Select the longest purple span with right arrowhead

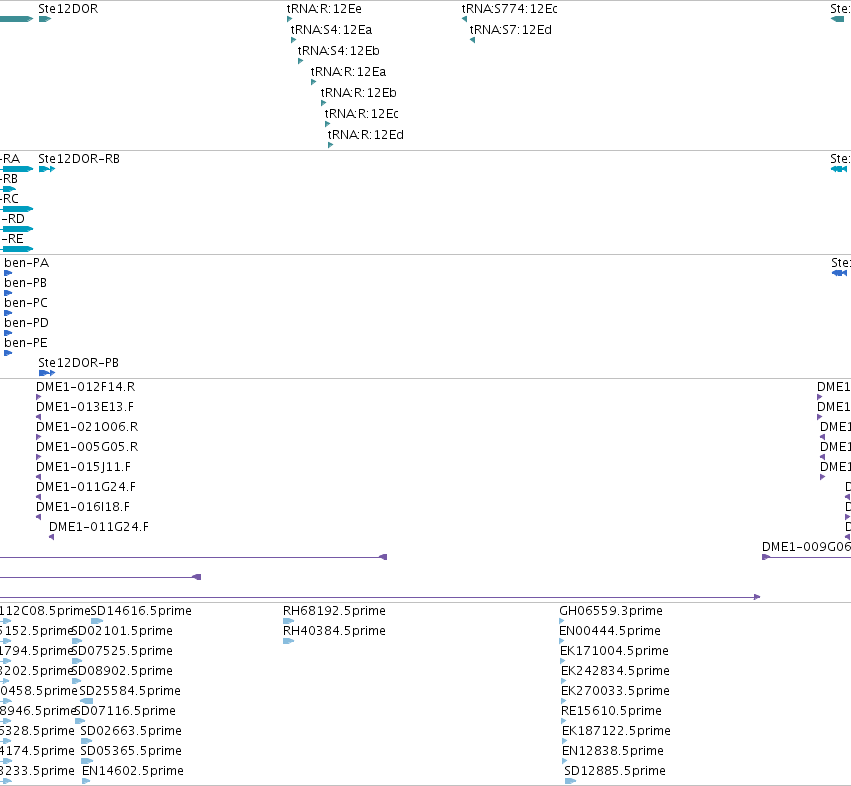[x=380, y=597]
